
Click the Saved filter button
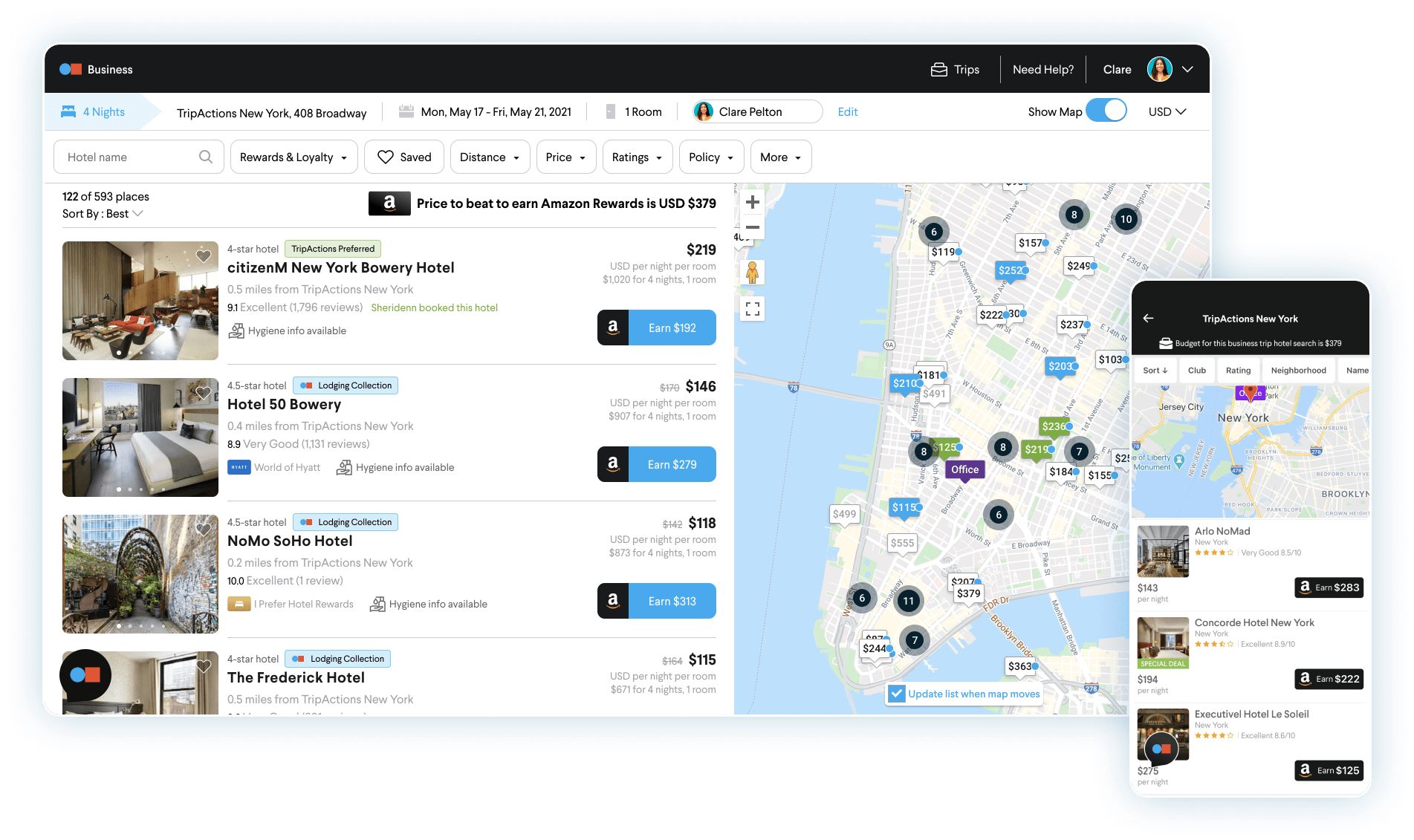(404, 157)
